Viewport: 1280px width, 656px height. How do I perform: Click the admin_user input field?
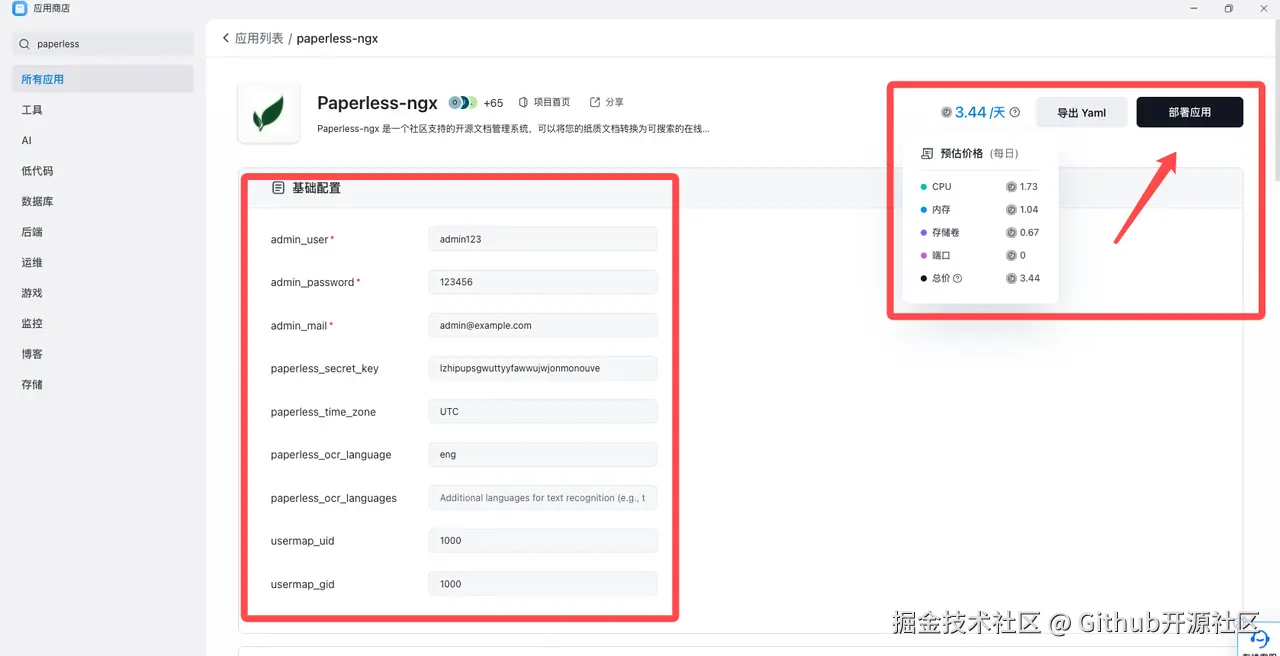coord(542,239)
